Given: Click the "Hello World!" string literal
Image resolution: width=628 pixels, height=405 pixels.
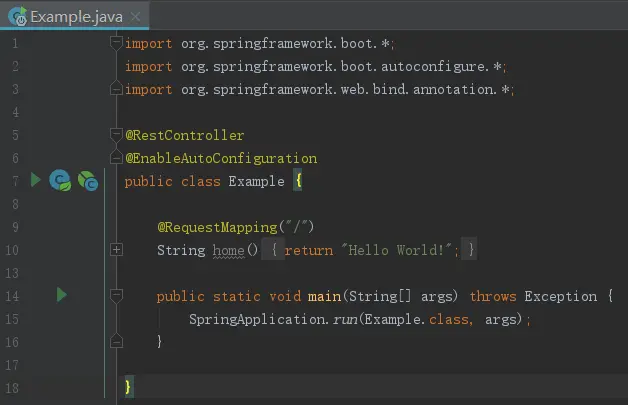Looking at the screenshot, I should coord(397,250).
